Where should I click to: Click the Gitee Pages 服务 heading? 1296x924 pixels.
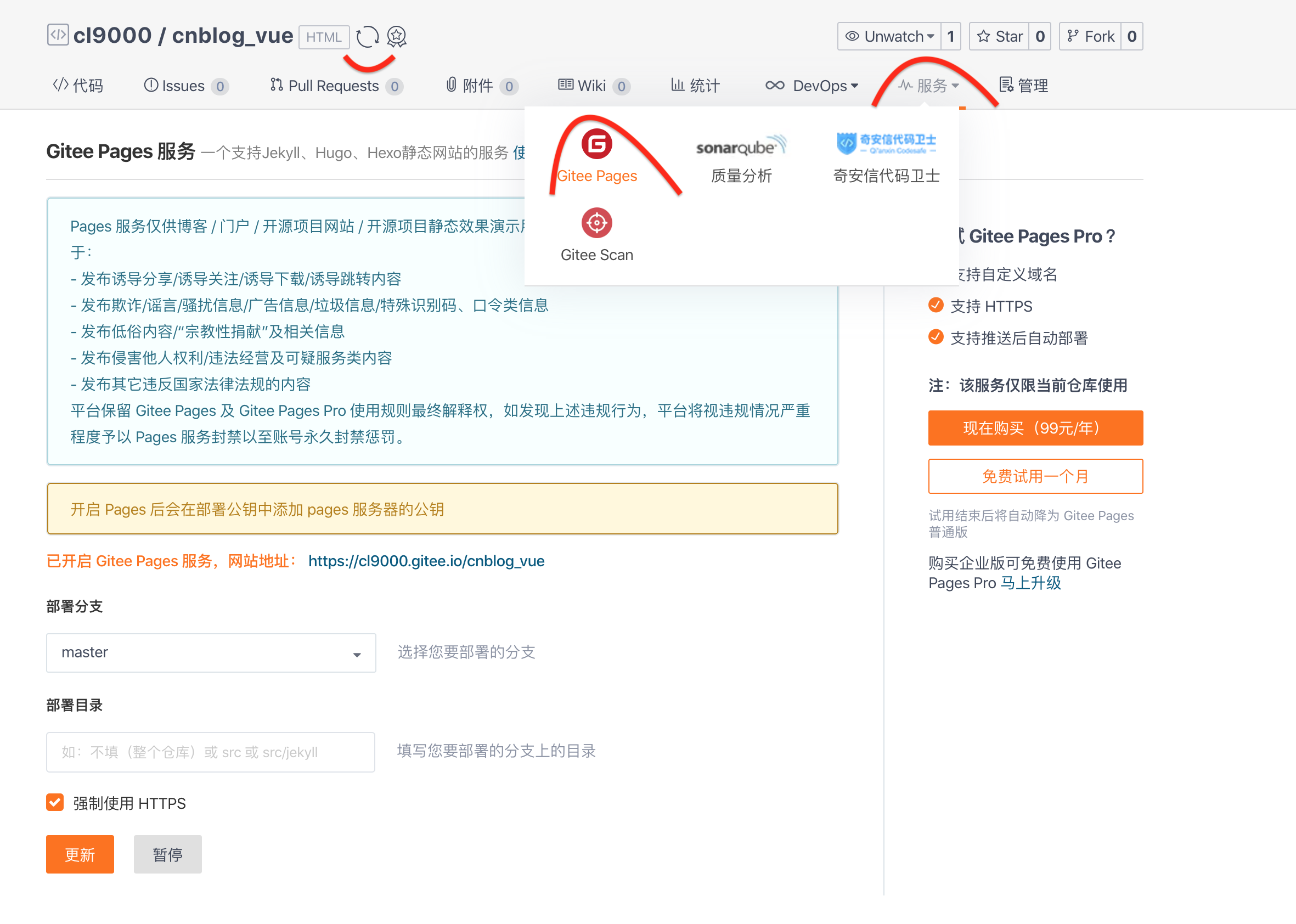tap(121, 152)
